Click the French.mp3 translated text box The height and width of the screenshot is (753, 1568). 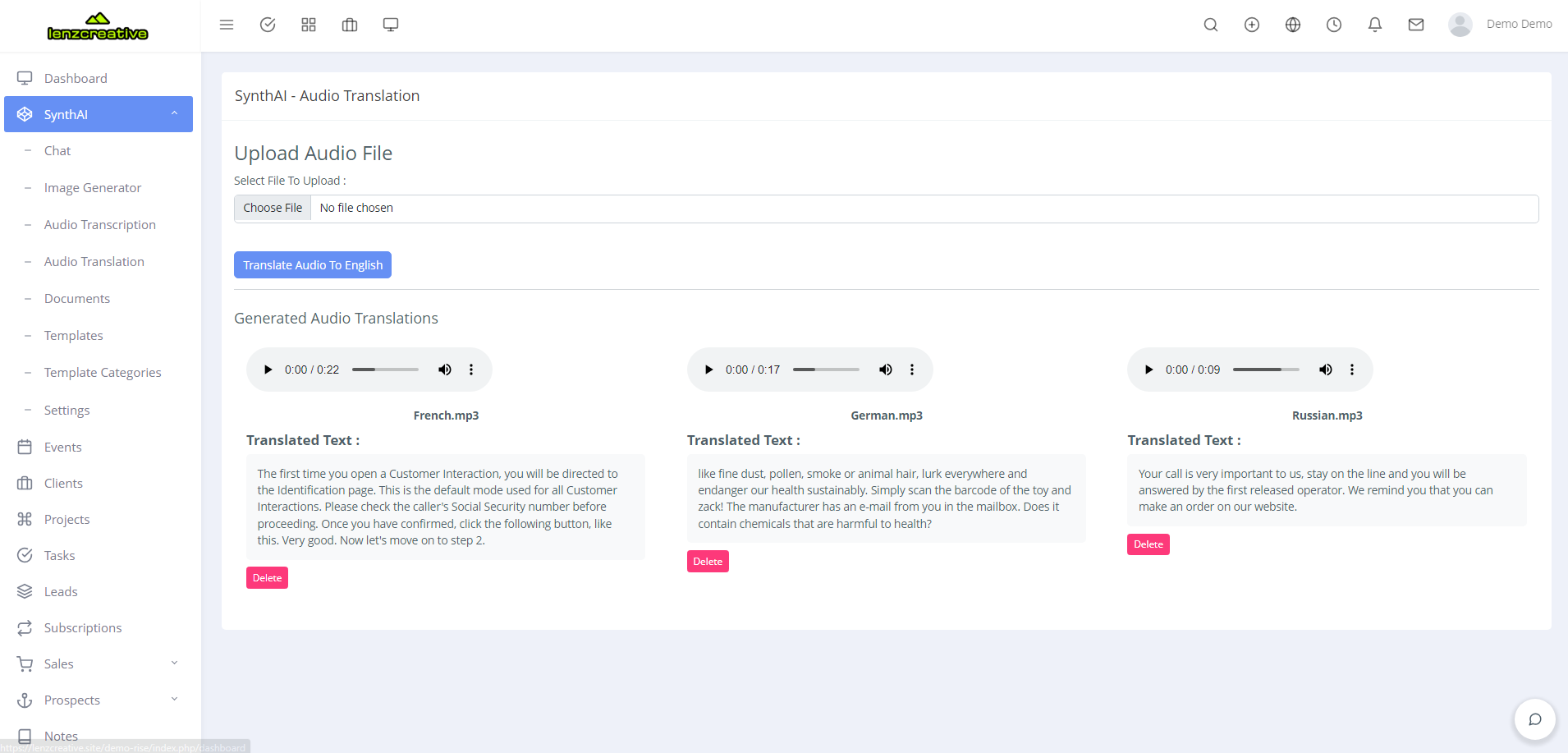point(446,507)
